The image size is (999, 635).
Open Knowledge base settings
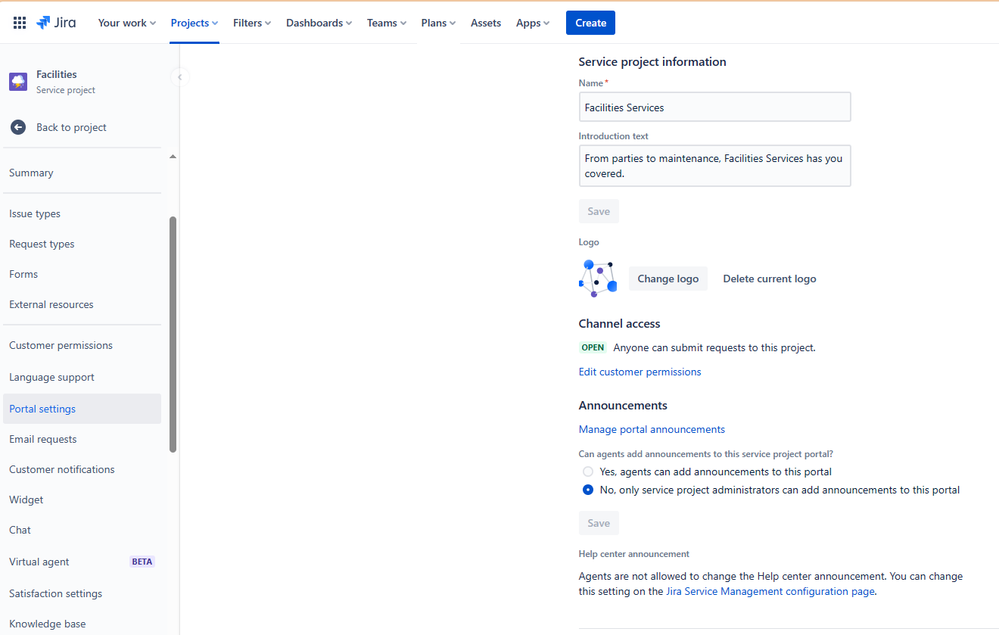pyautogui.click(x=82, y=624)
